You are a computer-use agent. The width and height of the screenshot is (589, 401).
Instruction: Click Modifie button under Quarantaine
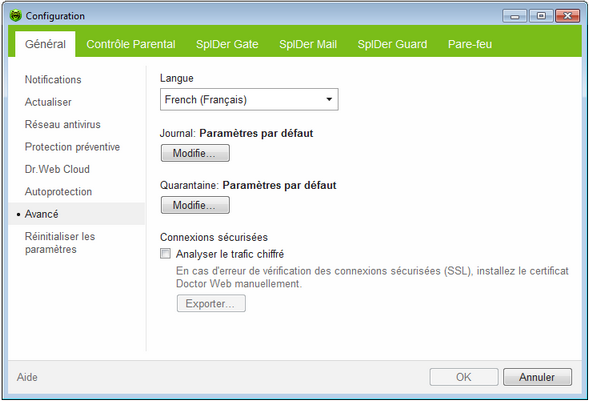(195, 205)
